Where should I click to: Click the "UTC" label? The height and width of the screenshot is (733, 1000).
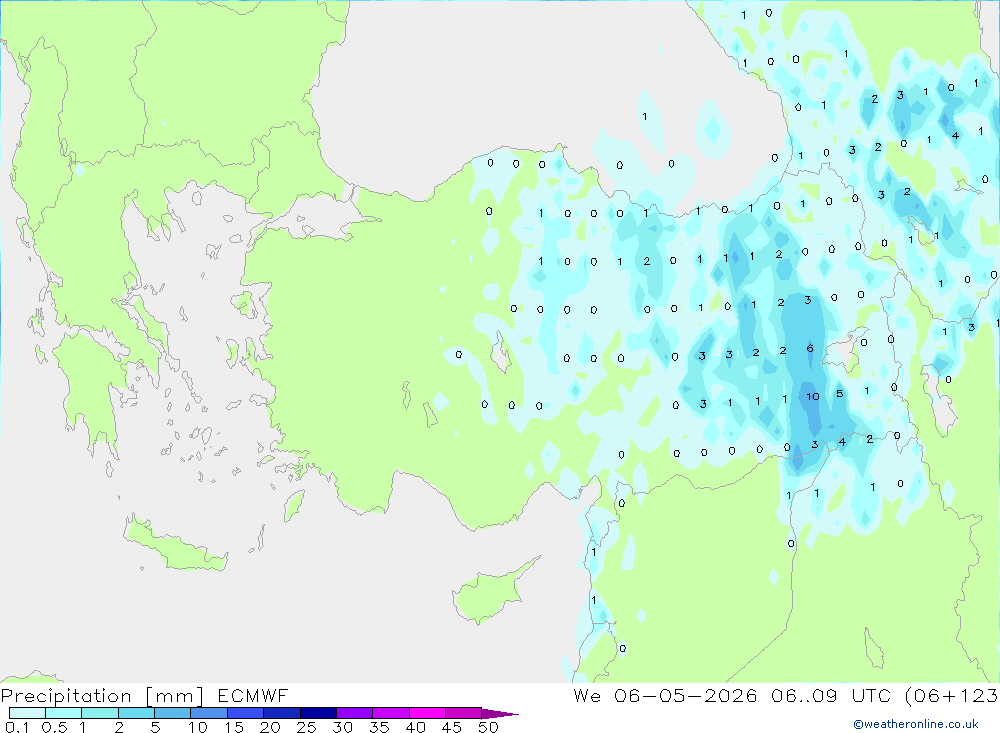(871, 695)
